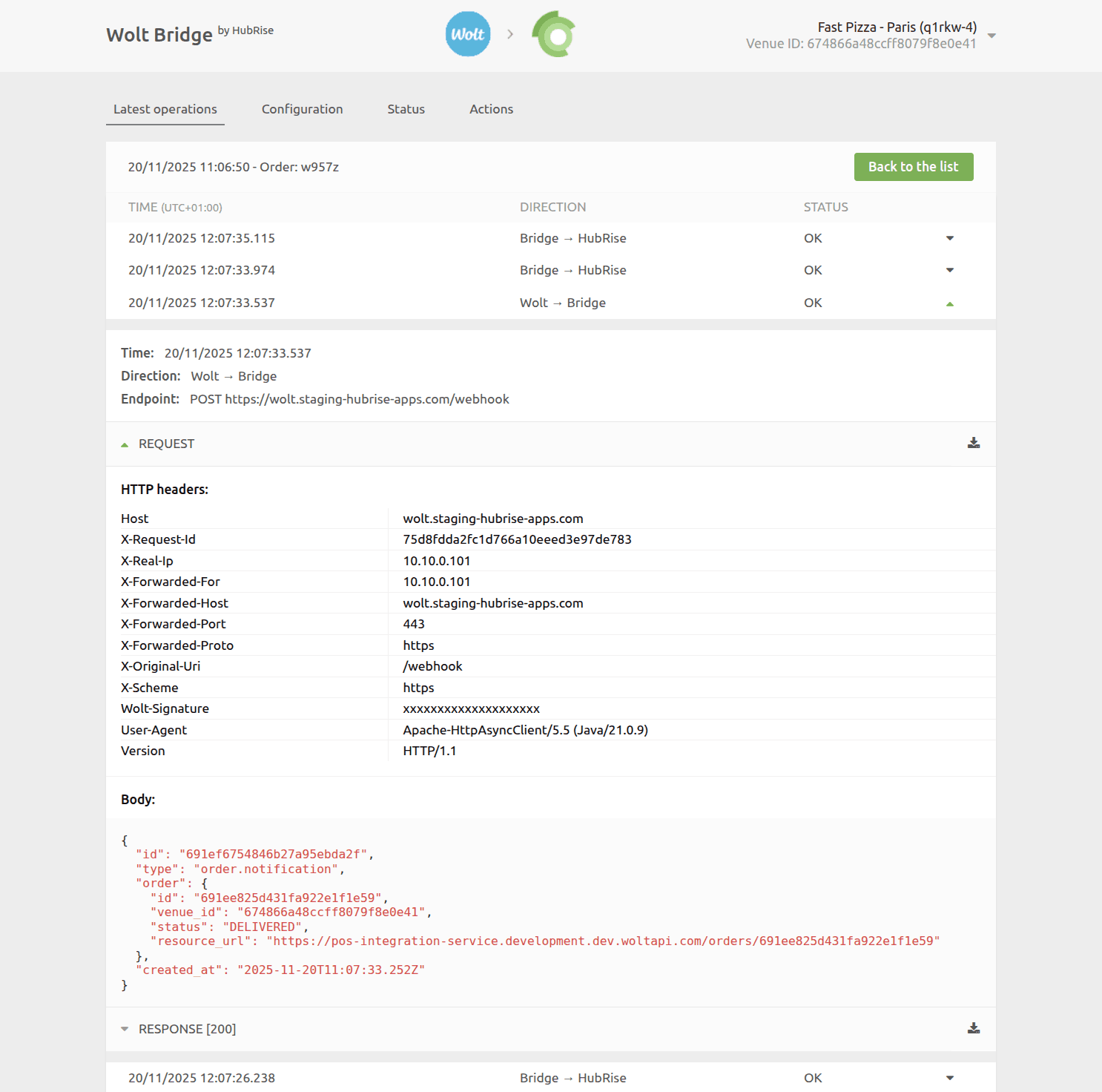Click the green collapse arrow on Wolt → Bridge row
Image resolution: width=1102 pixels, height=1092 pixels.
950,303
